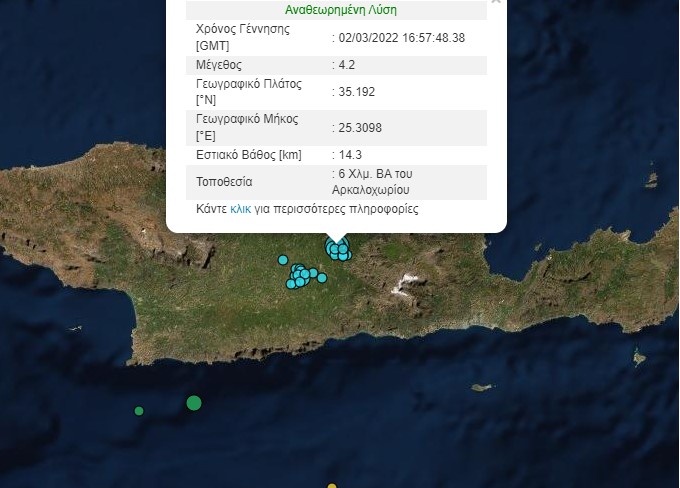The width and height of the screenshot is (680, 488).
Task: Click the small island south of eastern Crete
Action: tap(482, 388)
